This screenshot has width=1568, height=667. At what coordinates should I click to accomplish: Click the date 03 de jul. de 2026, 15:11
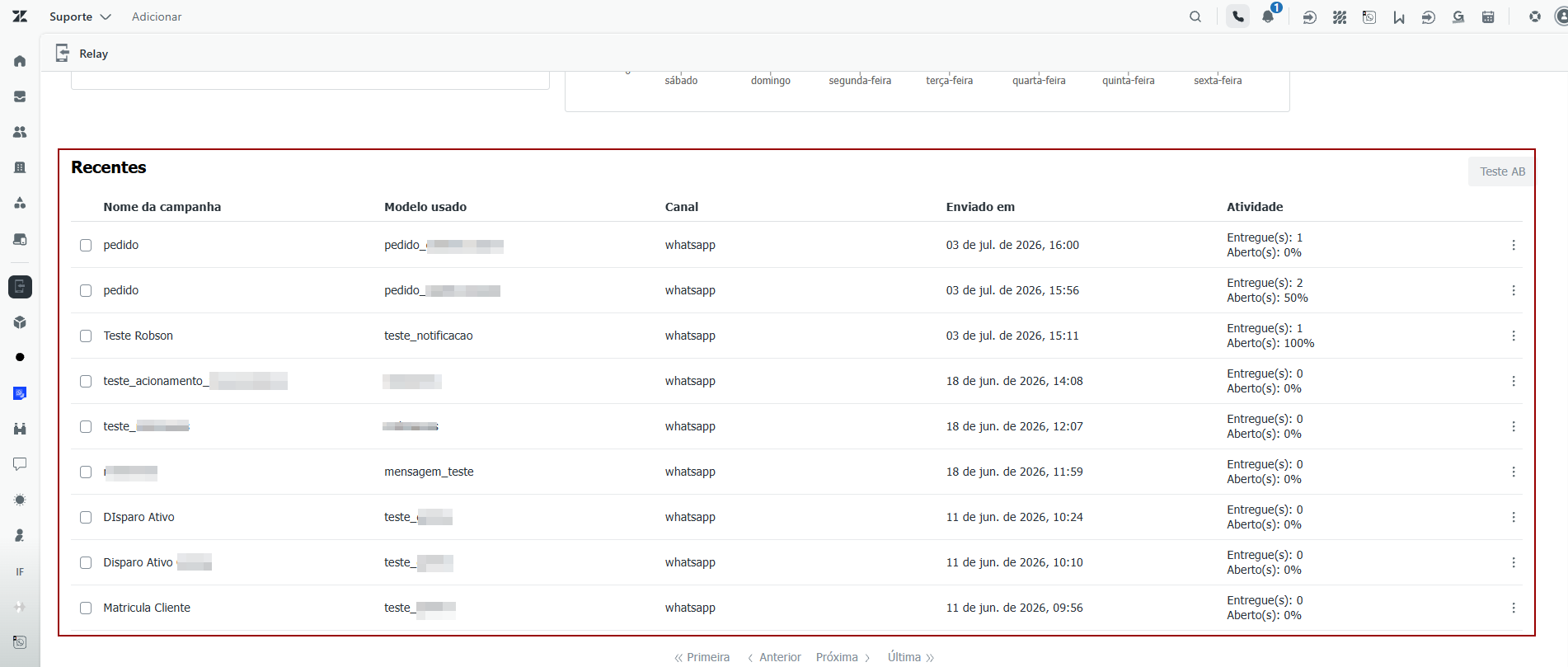point(1012,336)
